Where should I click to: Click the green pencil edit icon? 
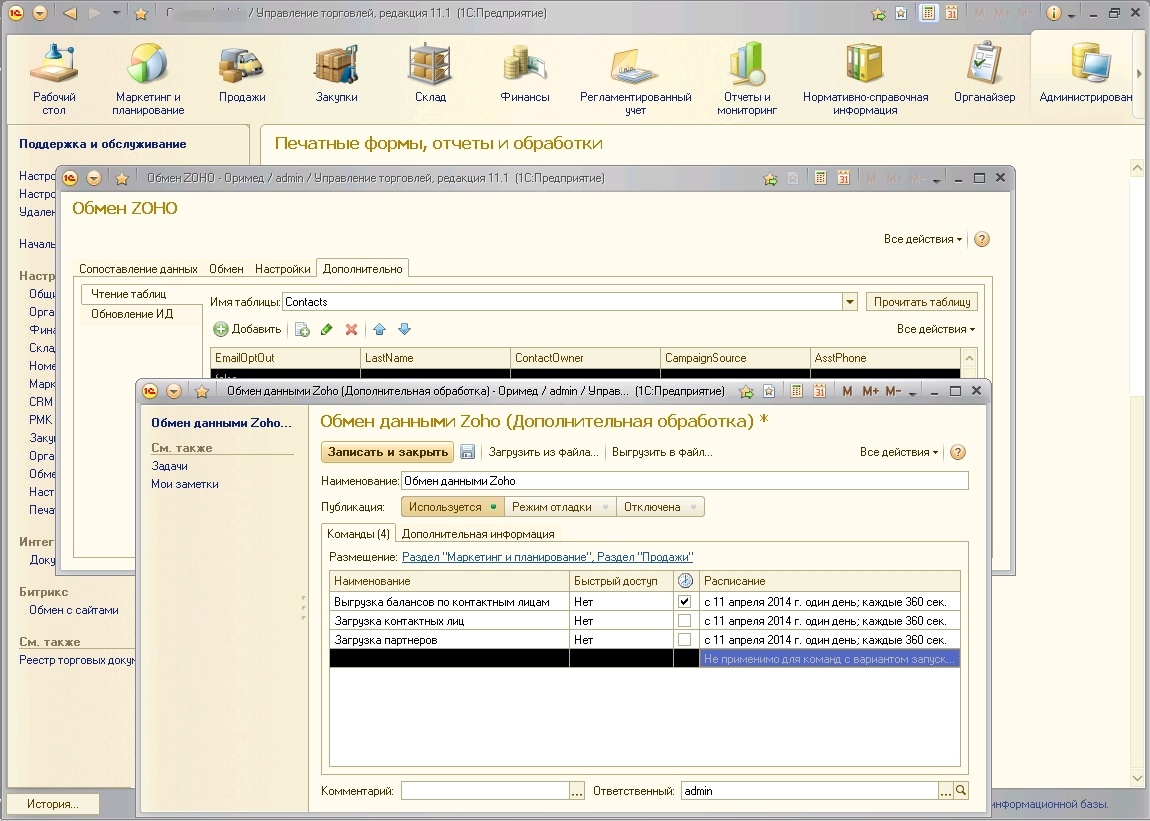[326, 329]
